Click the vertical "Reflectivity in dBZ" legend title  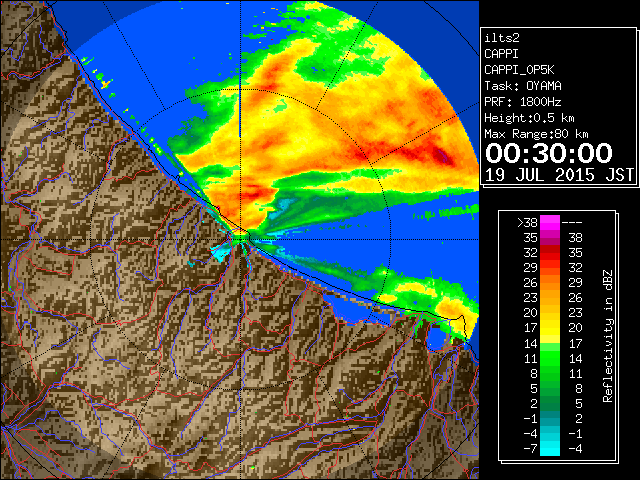[608, 336]
